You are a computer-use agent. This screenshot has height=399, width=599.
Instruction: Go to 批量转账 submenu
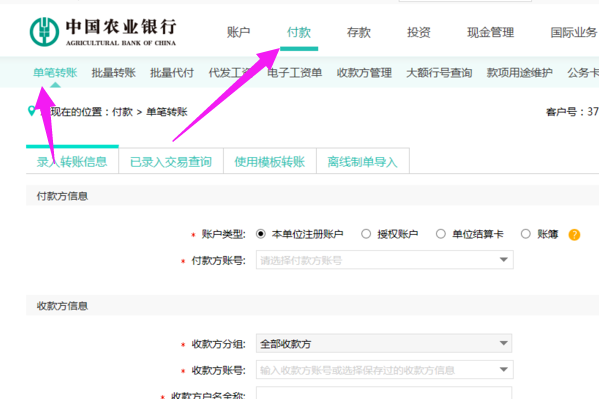click(114, 73)
